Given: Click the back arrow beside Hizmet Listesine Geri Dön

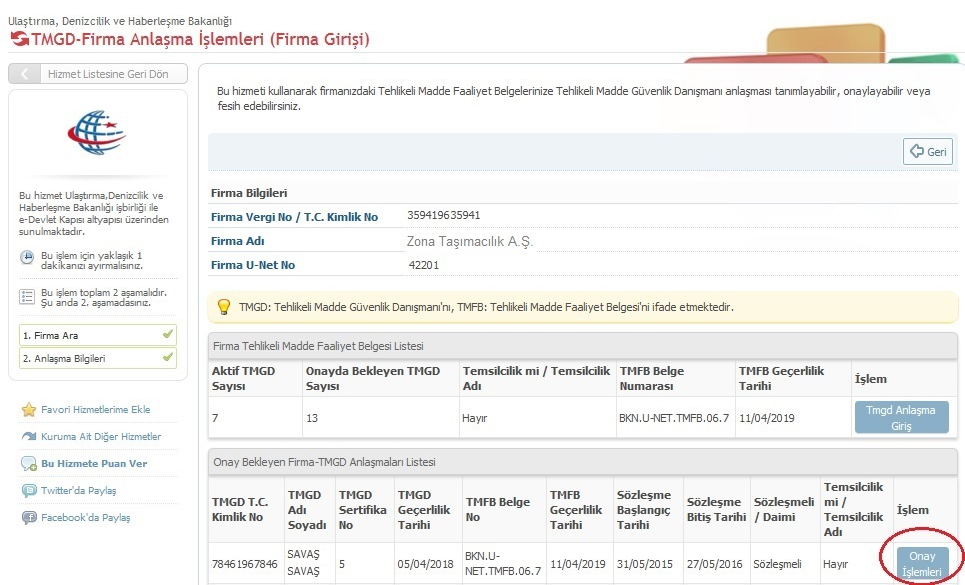Looking at the screenshot, I should [25, 74].
